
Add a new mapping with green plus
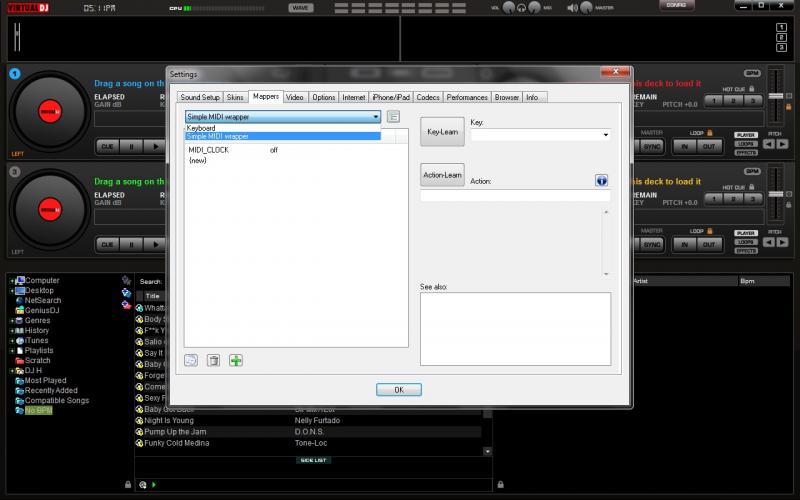236,361
